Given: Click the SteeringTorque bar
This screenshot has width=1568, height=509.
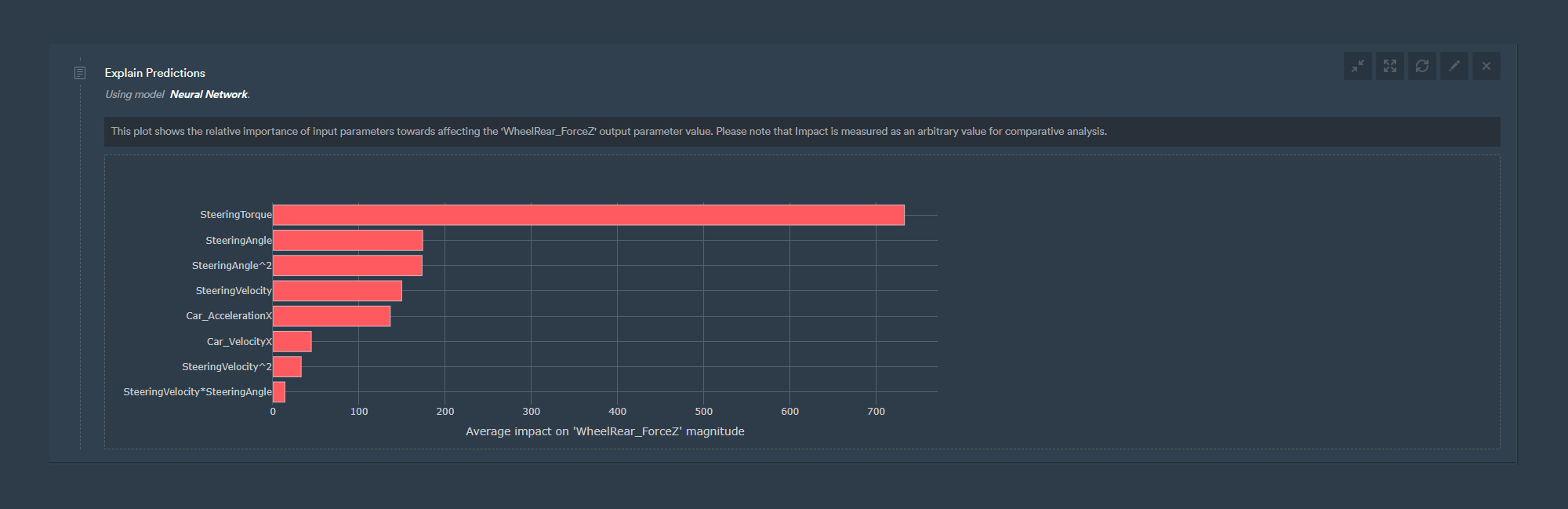Looking at the screenshot, I should coord(589,215).
